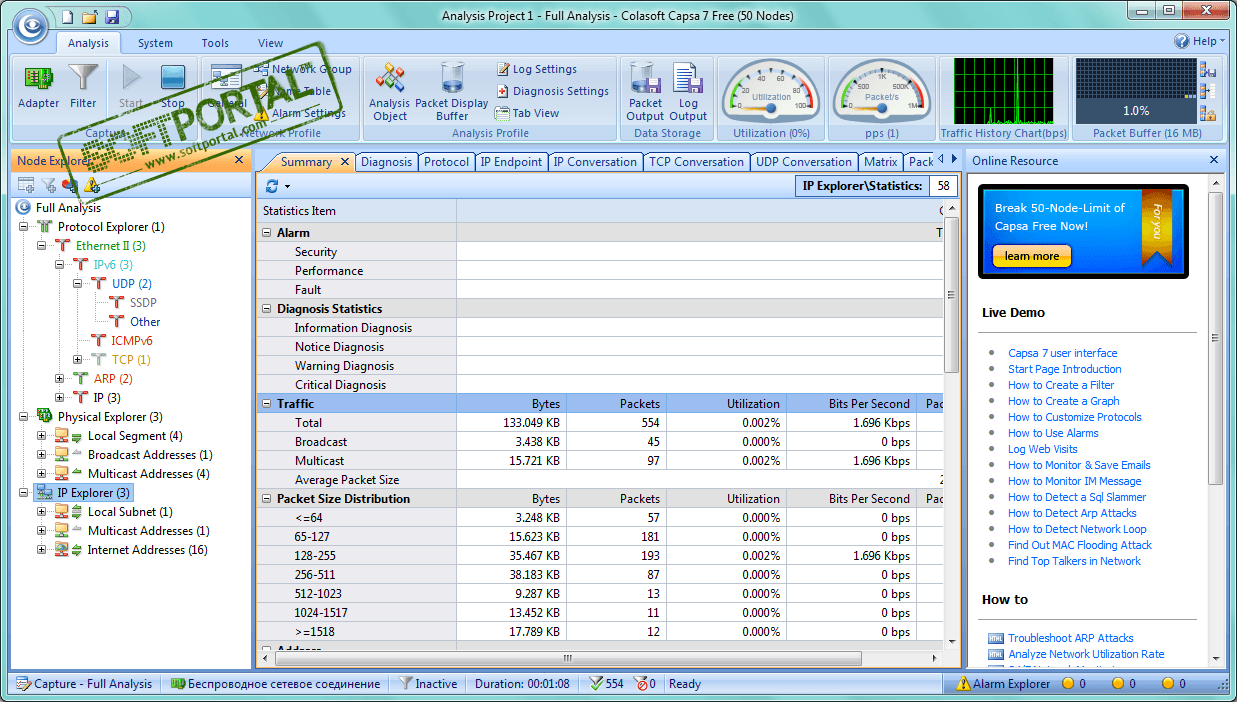The width and height of the screenshot is (1237, 702).
Task: Click the Traffic History Chart thumbnail
Action: [1003, 90]
